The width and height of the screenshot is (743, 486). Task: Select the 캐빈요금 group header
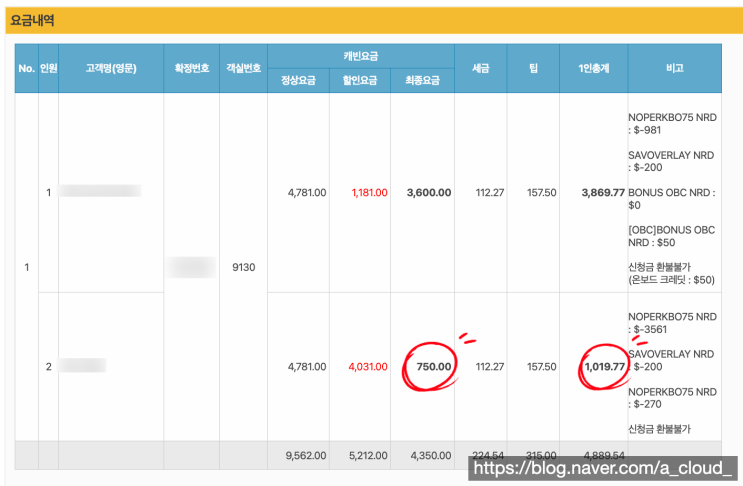point(361,56)
